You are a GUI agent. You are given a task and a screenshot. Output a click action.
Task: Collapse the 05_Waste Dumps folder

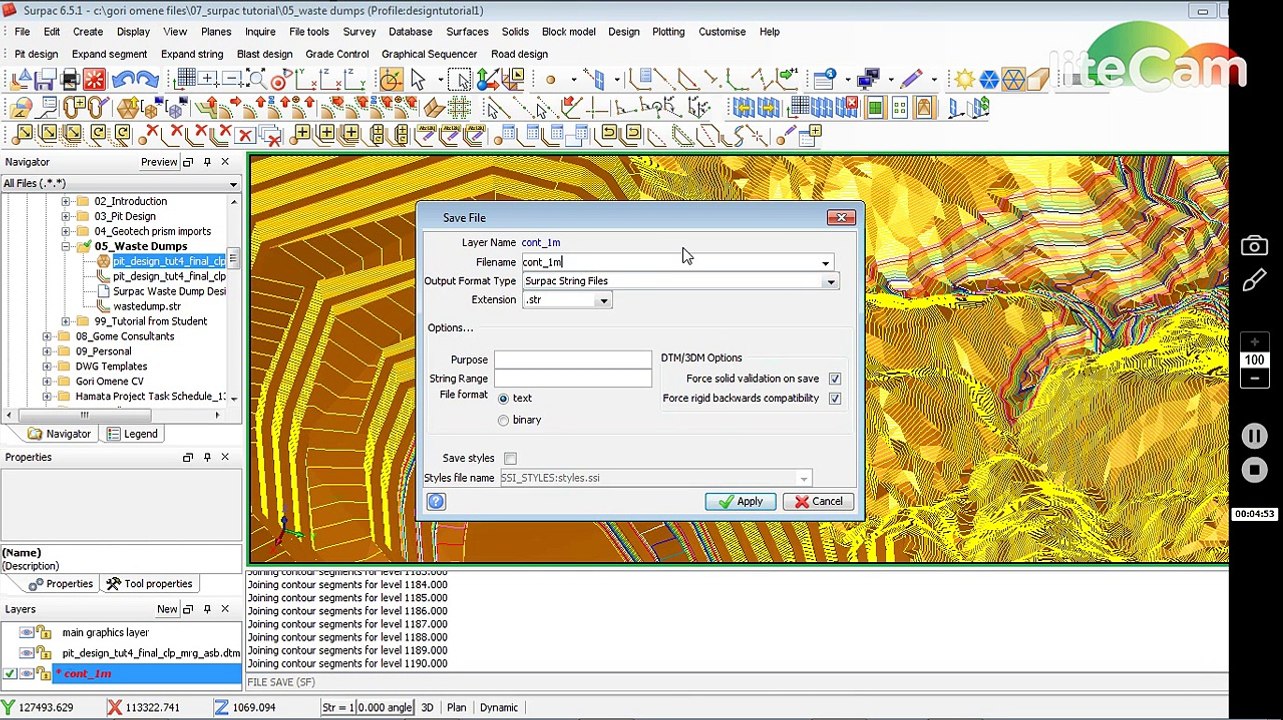coord(66,246)
